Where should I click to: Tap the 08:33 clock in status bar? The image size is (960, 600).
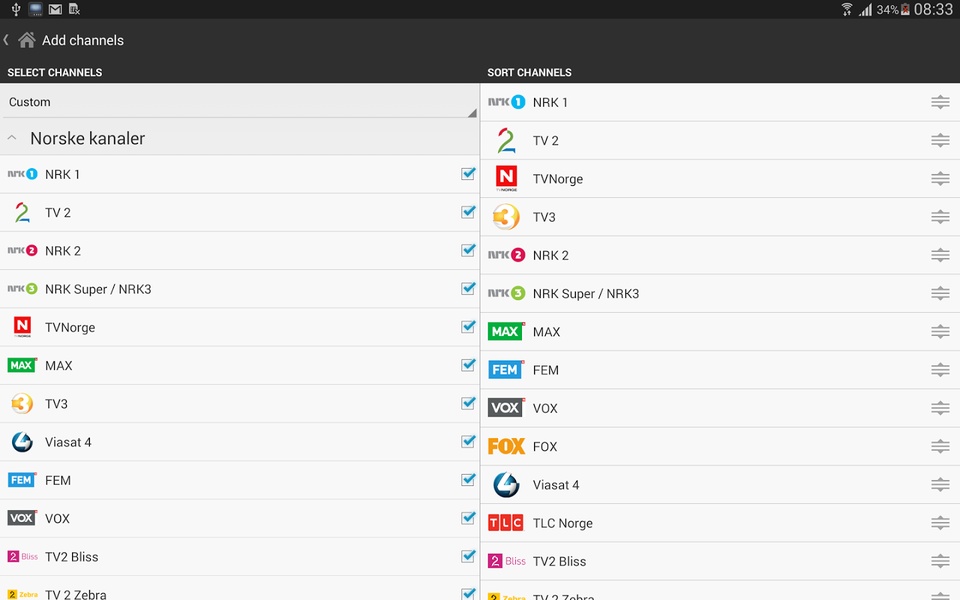point(933,9)
